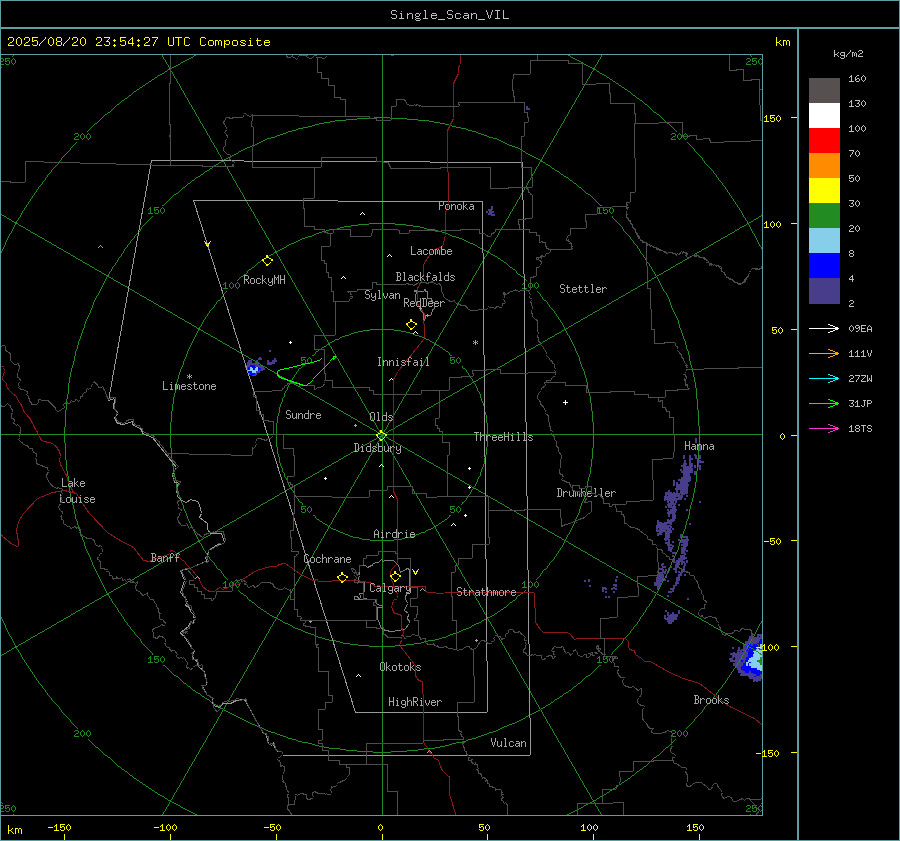This screenshot has width=900, height=841.
Task: Click the magenta 18TS track arrow
Action: pos(824,428)
